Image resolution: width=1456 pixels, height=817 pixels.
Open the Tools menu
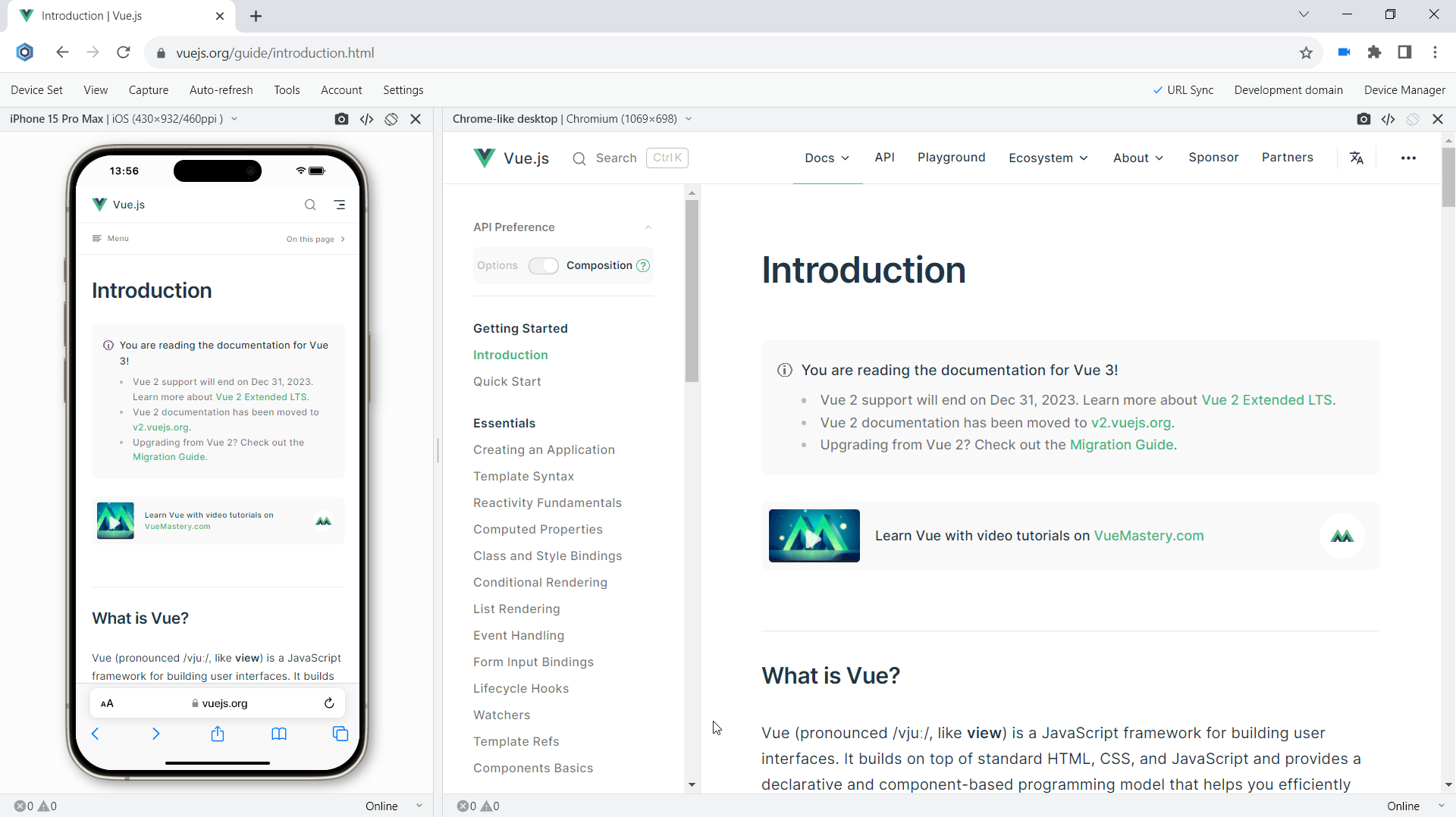[287, 89]
